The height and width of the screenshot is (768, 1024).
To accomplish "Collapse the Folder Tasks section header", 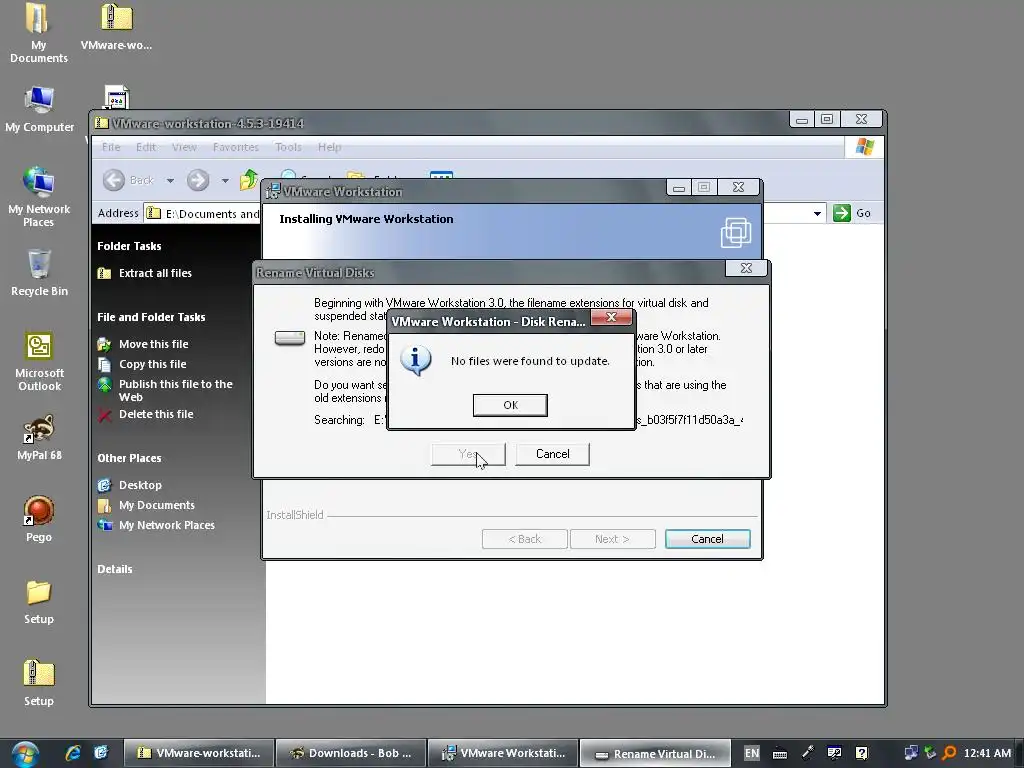I will [x=129, y=246].
